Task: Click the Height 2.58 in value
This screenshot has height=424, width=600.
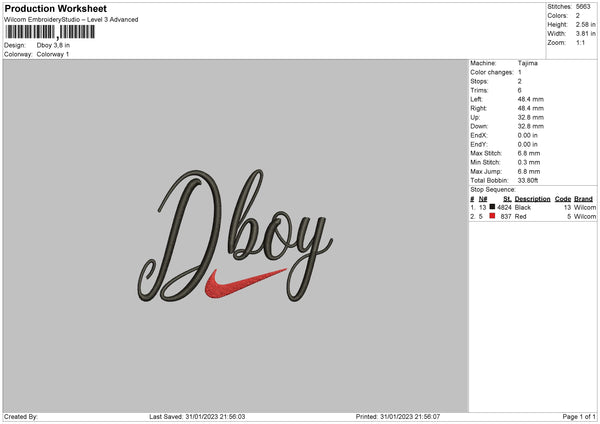Action: tap(585, 24)
